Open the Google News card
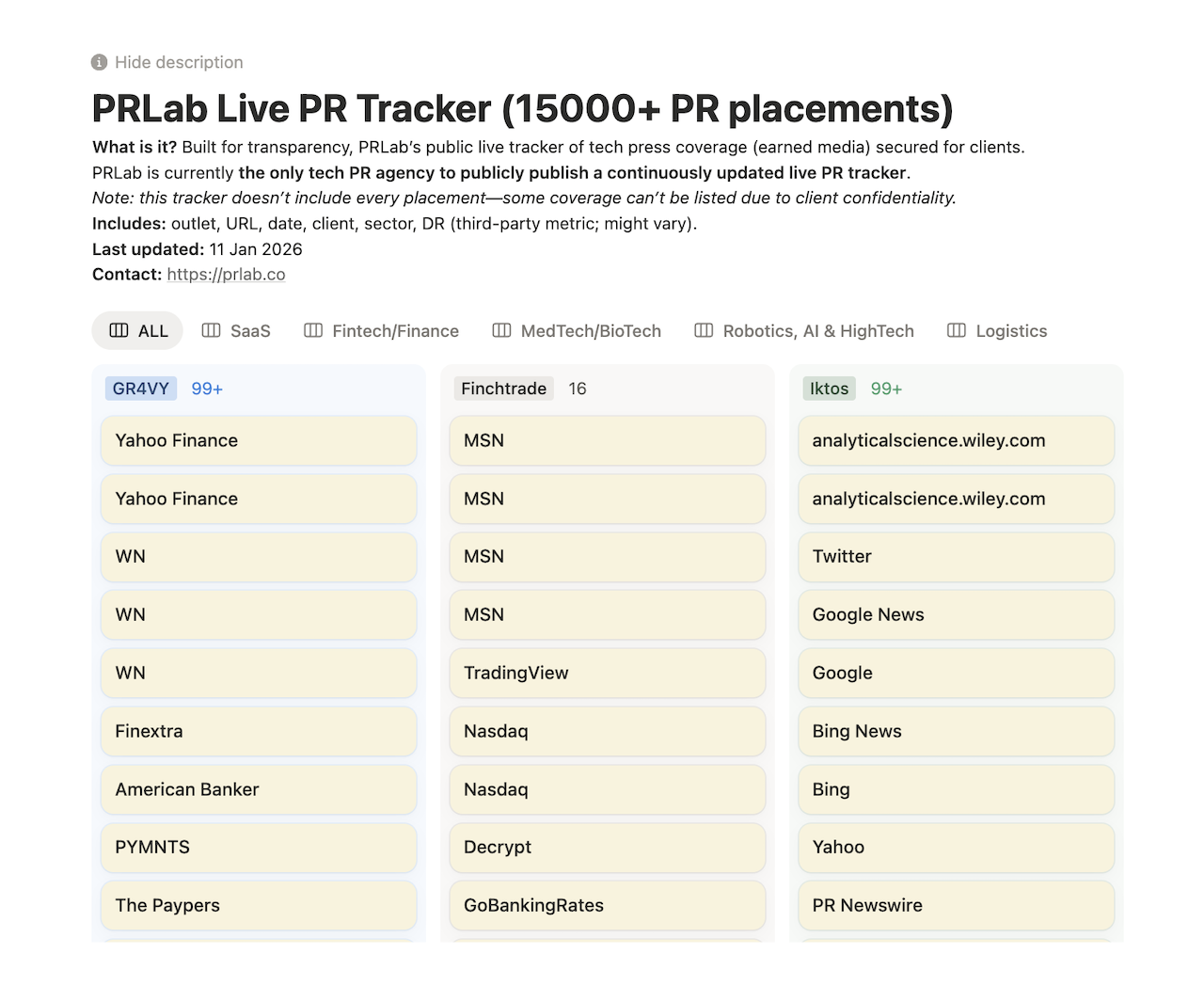The width and height of the screenshot is (1204, 985). [957, 614]
